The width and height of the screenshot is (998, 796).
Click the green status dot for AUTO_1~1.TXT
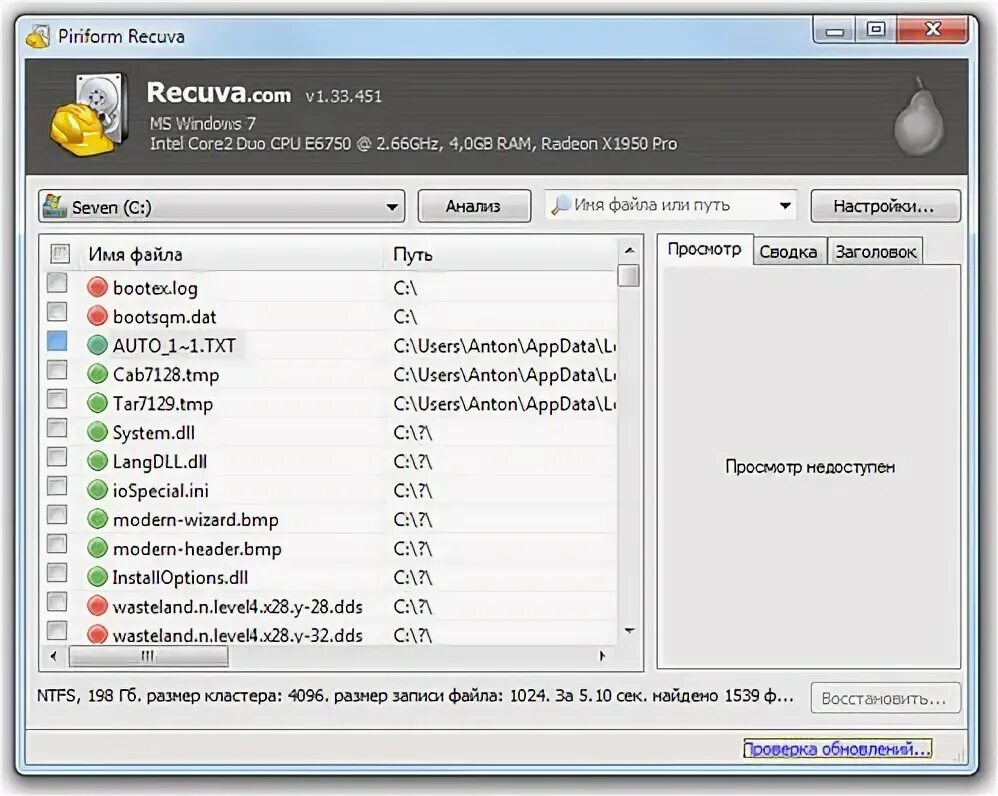click(x=97, y=346)
